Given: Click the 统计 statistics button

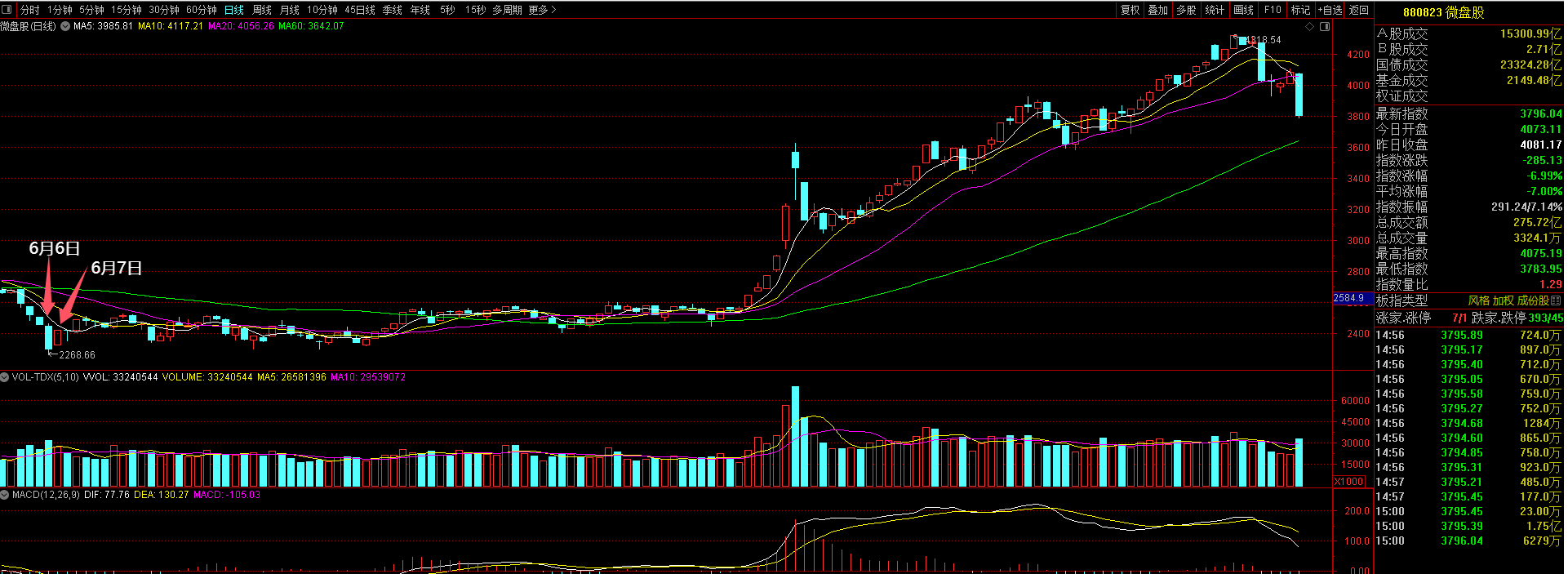Looking at the screenshot, I should click(x=1215, y=10).
